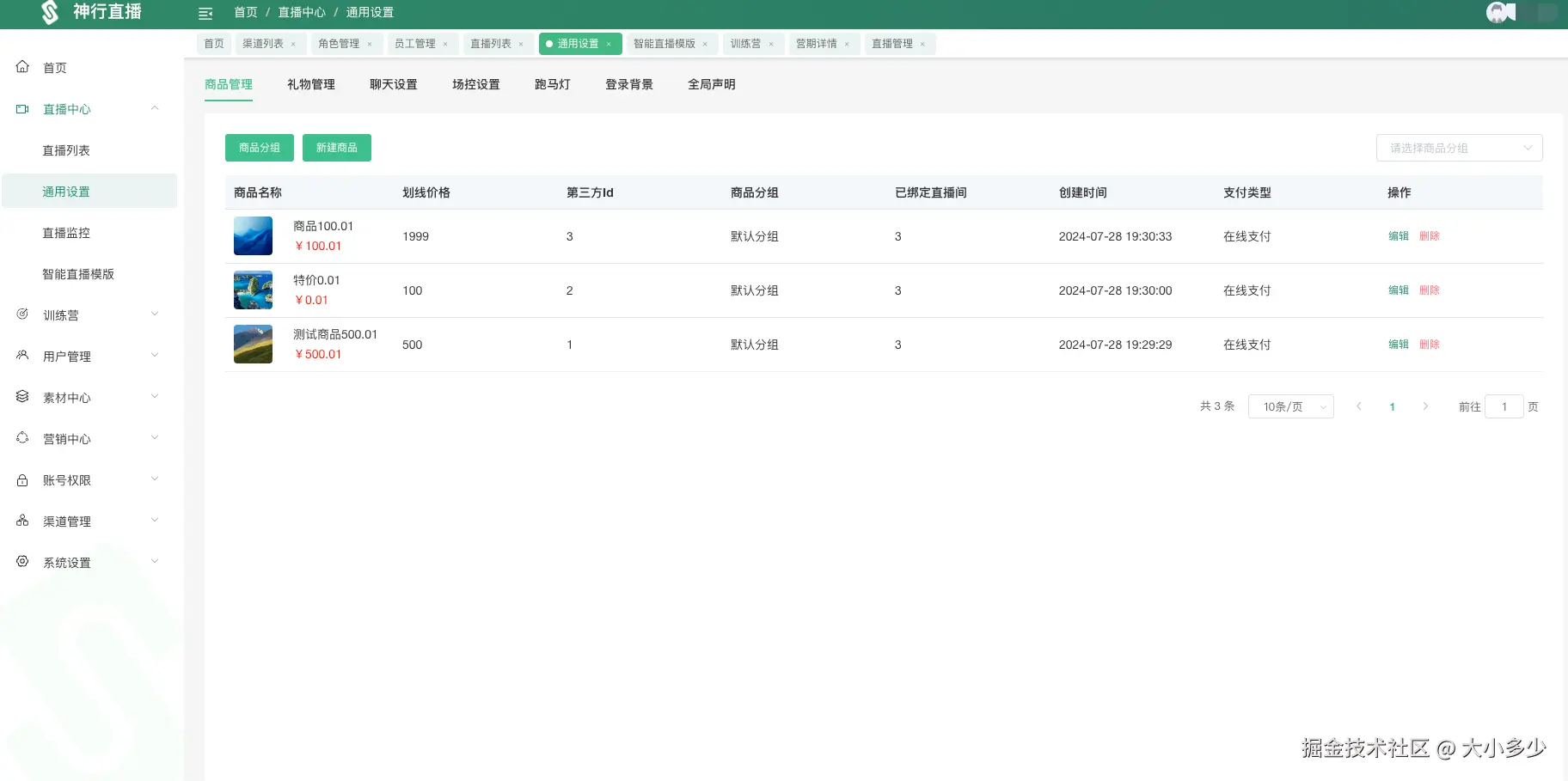Image resolution: width=1568 pixels, height=781 pixels.
Task: Click the 用户管理 people icon
Action: 22,356
